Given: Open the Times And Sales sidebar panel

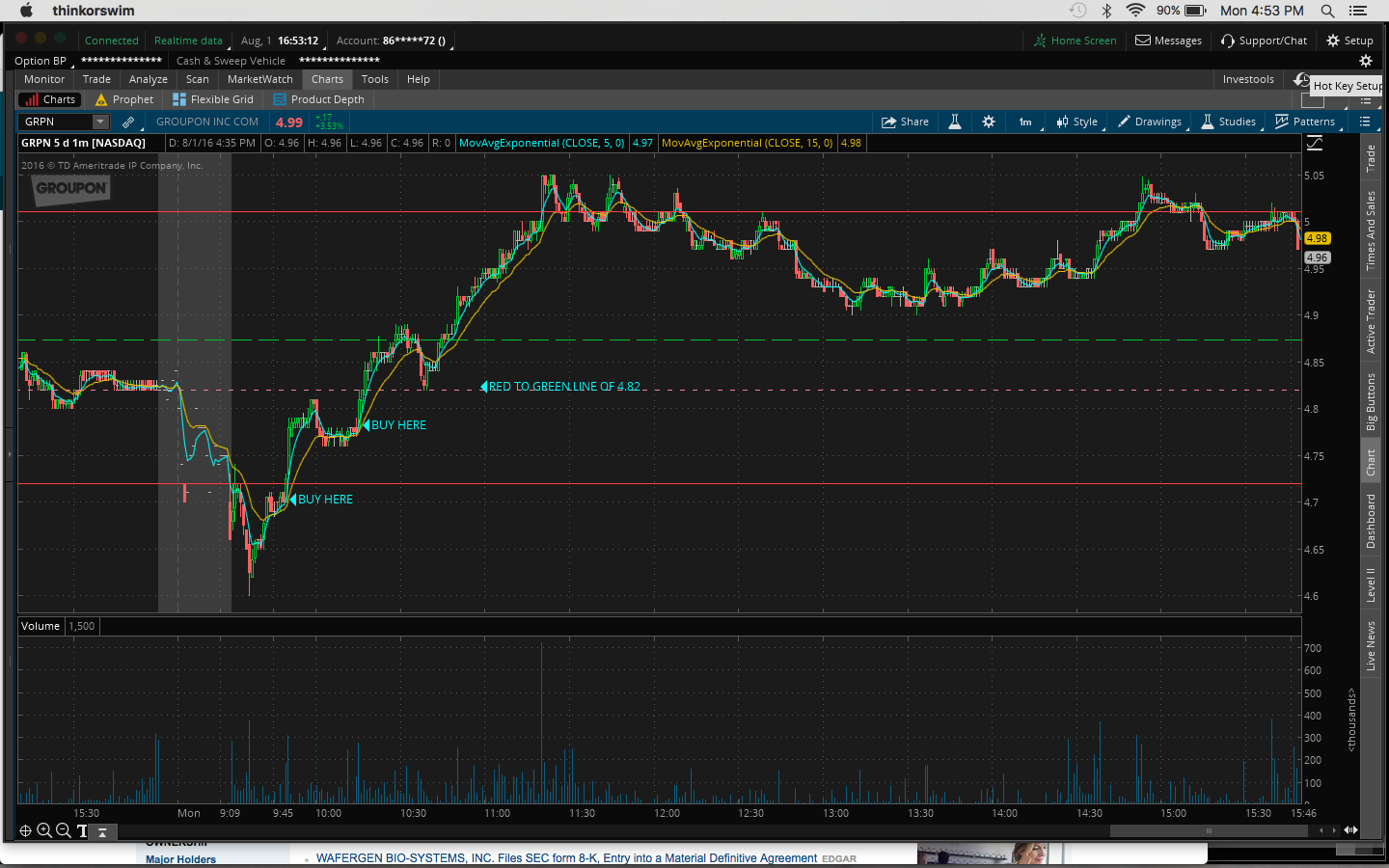Looking at the screenshot, I should click(x=1371, y=231).
